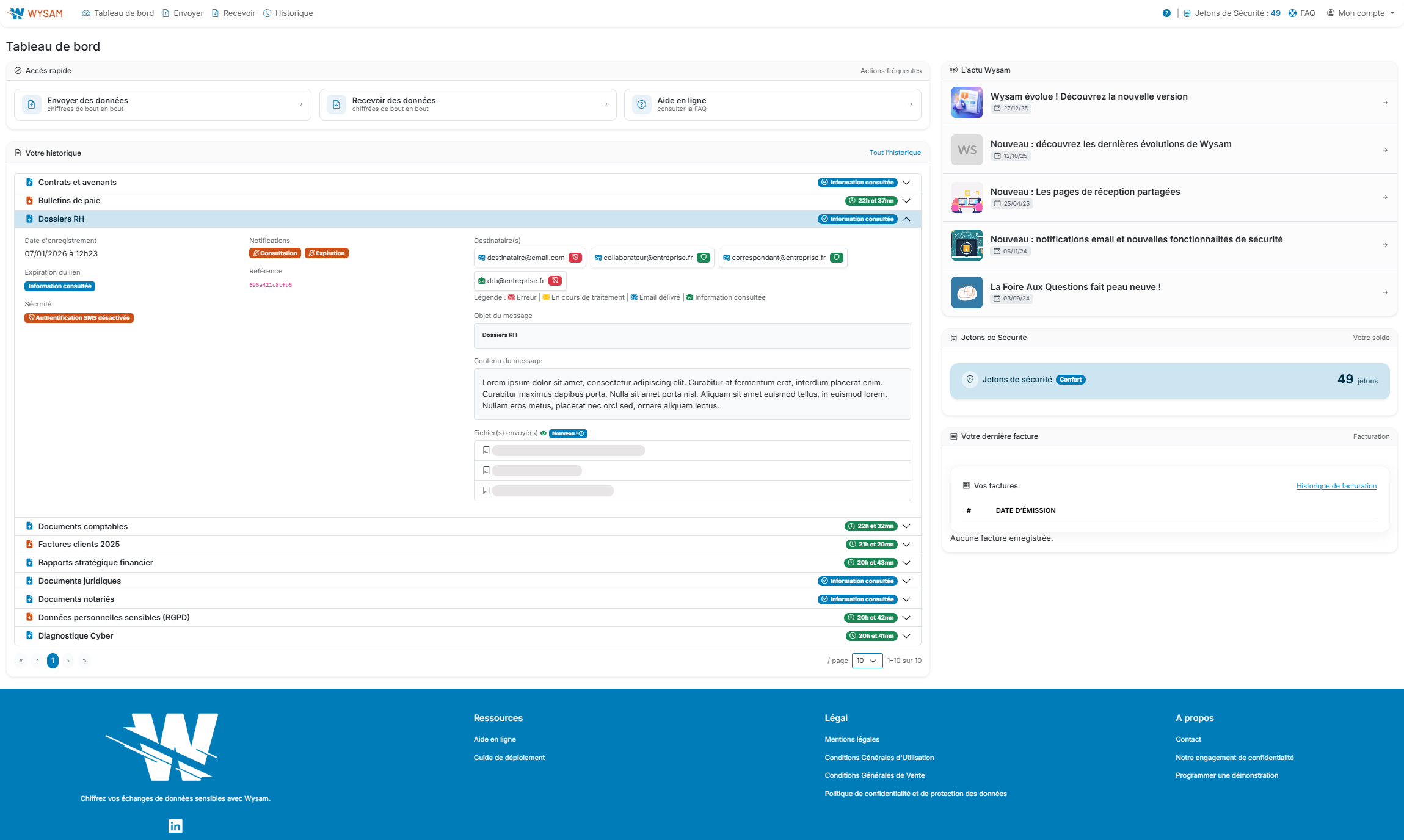Collapse the Dossiers RH history row

point(906,219)
